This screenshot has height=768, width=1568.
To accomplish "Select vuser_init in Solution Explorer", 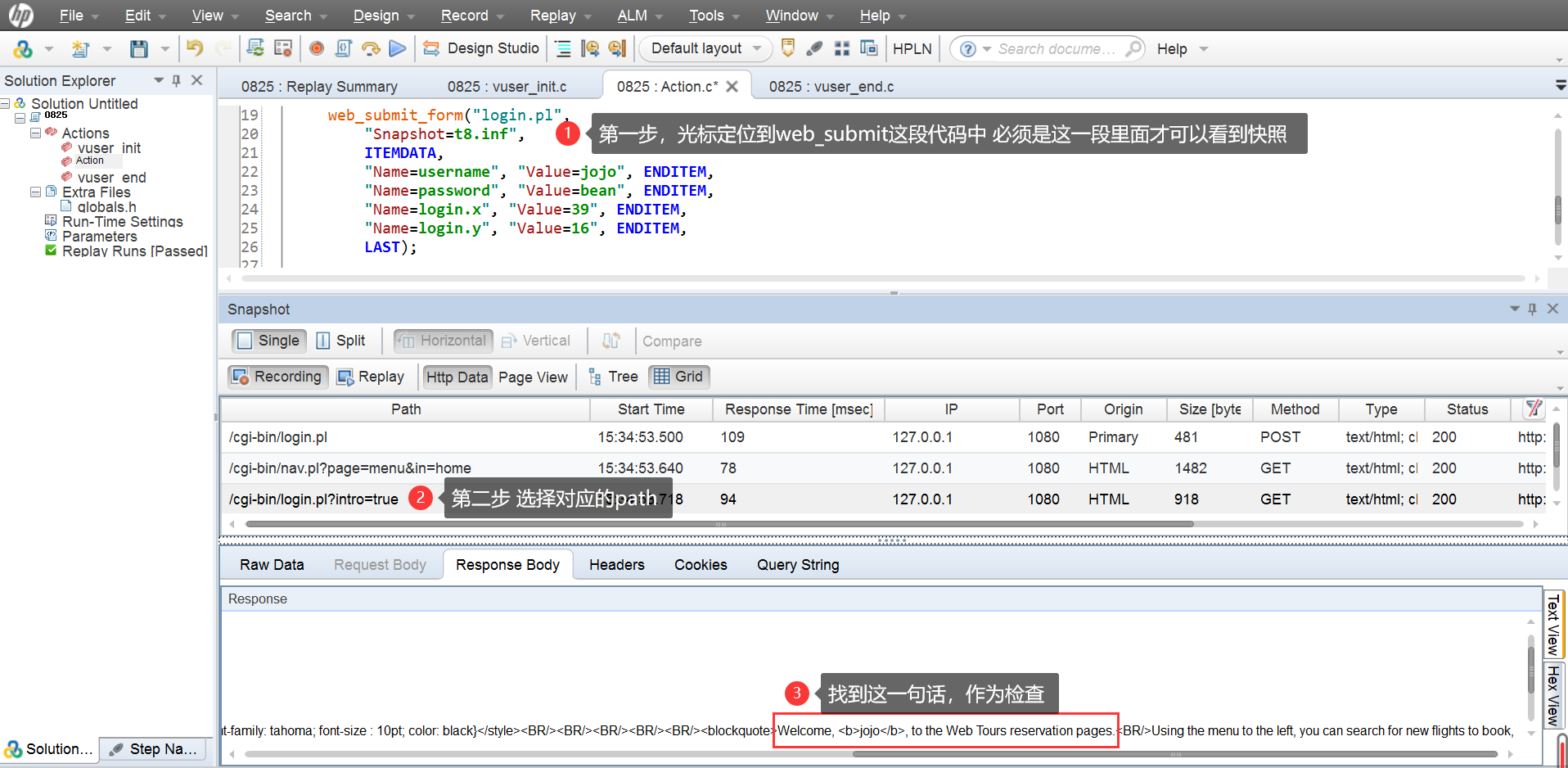I will pyautogui.click(x=109, y=147).
